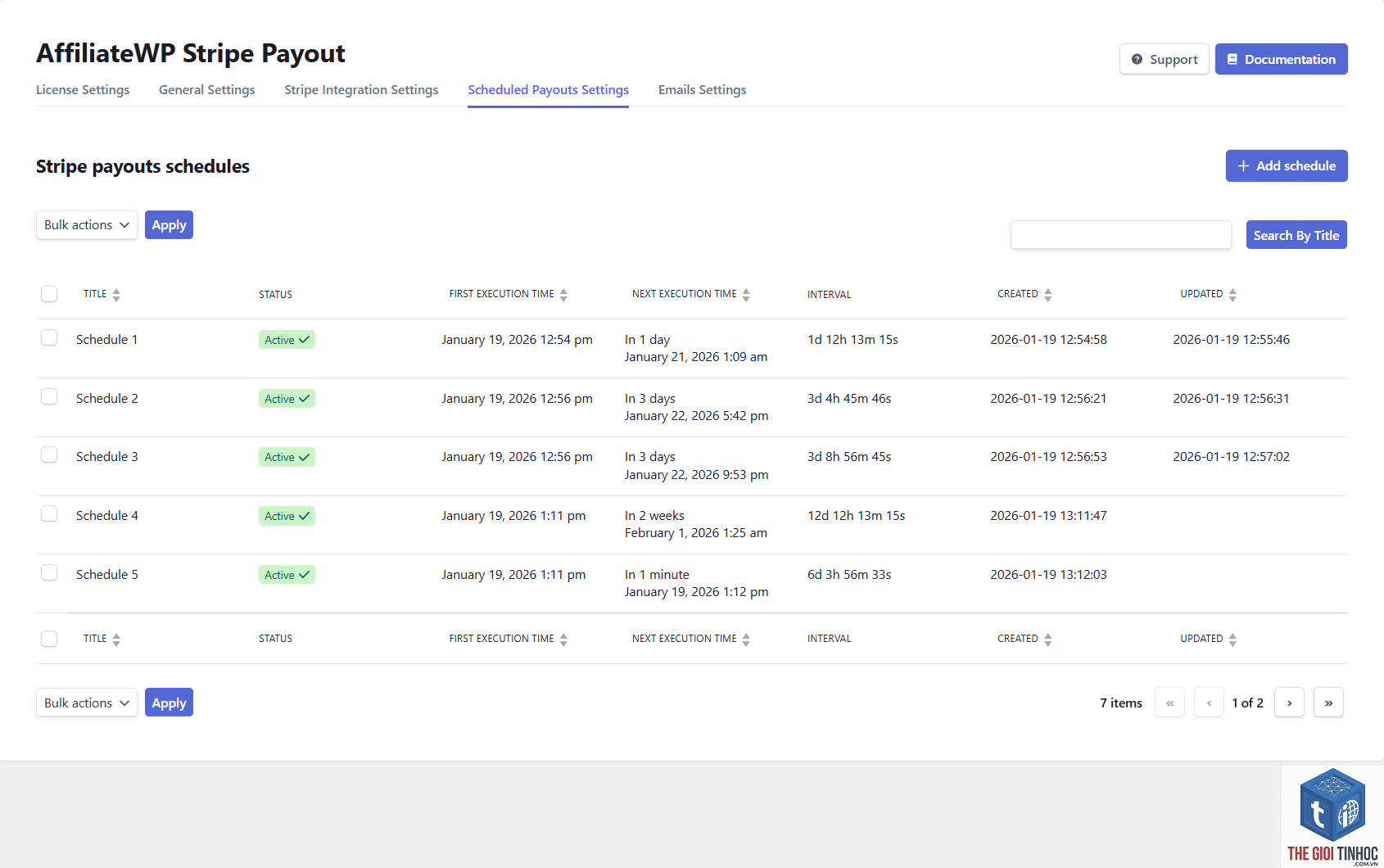Image resolution: width=1384 pixels, height=868 pixels.
Task: Click the Active badge for Schedule 5
Action: (287, 575)
